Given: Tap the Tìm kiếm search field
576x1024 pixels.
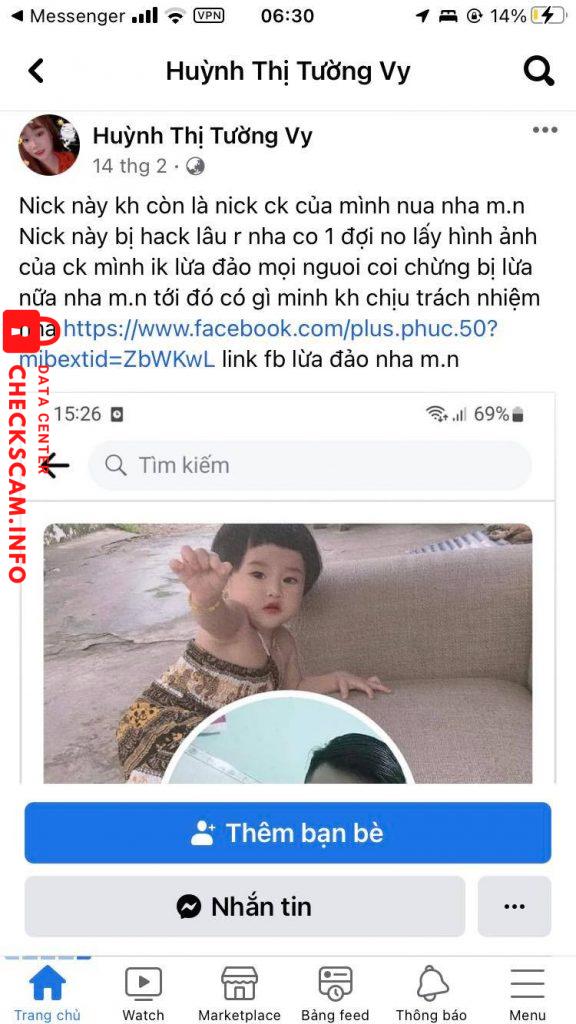Looking at the screenshot, I should coord(310,466).
